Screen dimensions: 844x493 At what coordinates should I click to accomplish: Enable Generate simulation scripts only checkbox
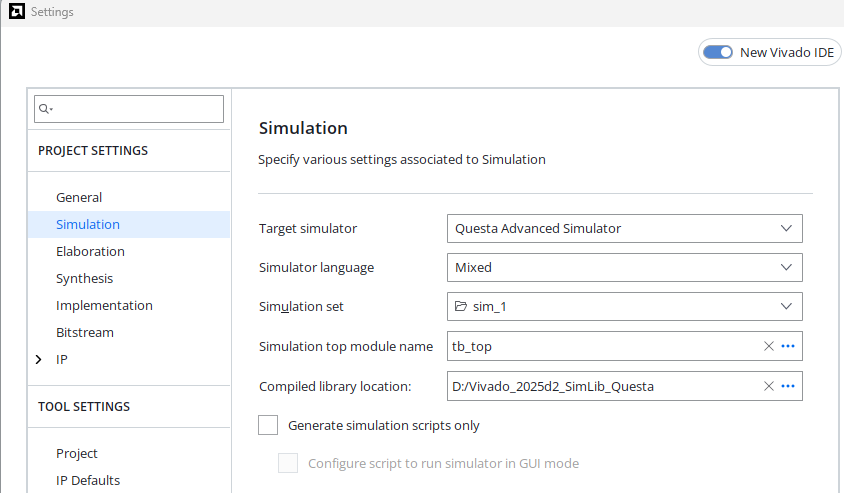(x=268, y=425)
